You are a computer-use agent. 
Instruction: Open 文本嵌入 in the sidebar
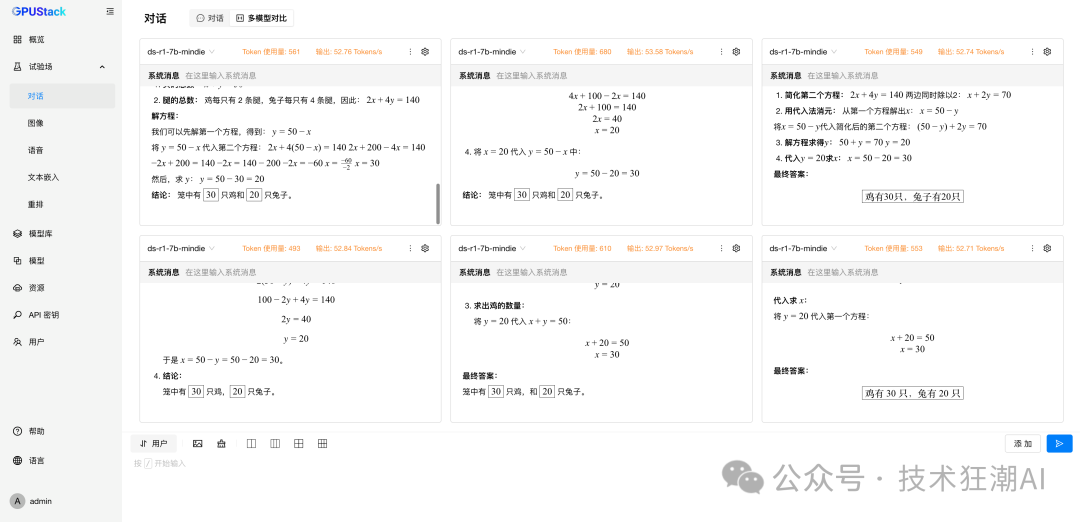pyautogui.click(x=62, y=177)
